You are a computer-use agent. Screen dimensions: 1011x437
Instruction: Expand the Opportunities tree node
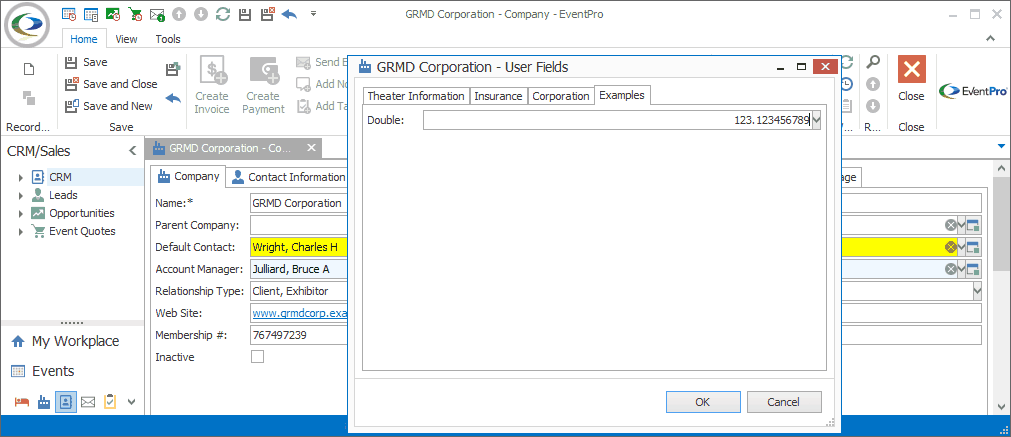click(x=21, y=213)
